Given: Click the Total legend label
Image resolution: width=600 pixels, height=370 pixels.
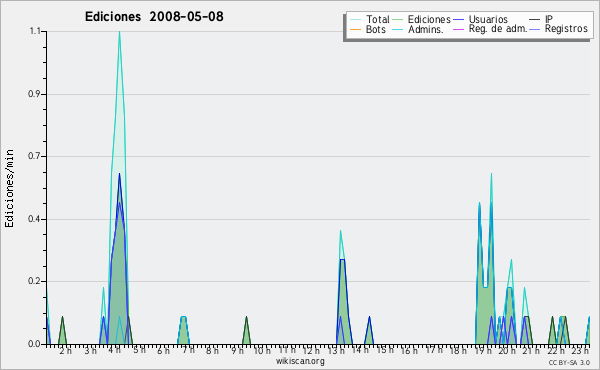Looking at the screenshot, I should [377, 19].
